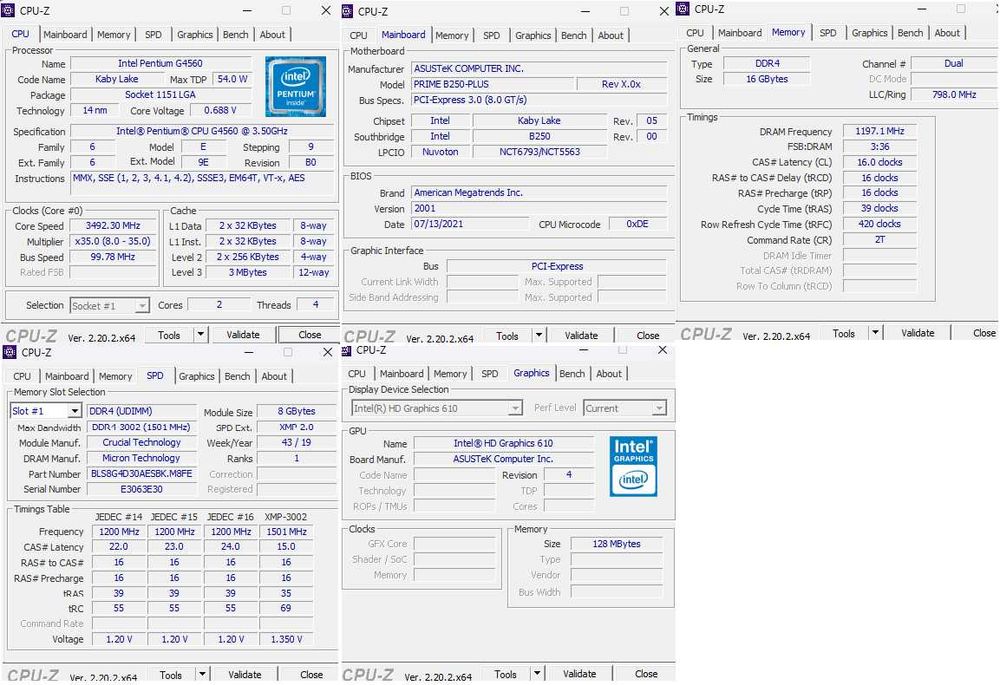Click Validate in the Graphics window
1000x685 pixels.
point(579,673)
